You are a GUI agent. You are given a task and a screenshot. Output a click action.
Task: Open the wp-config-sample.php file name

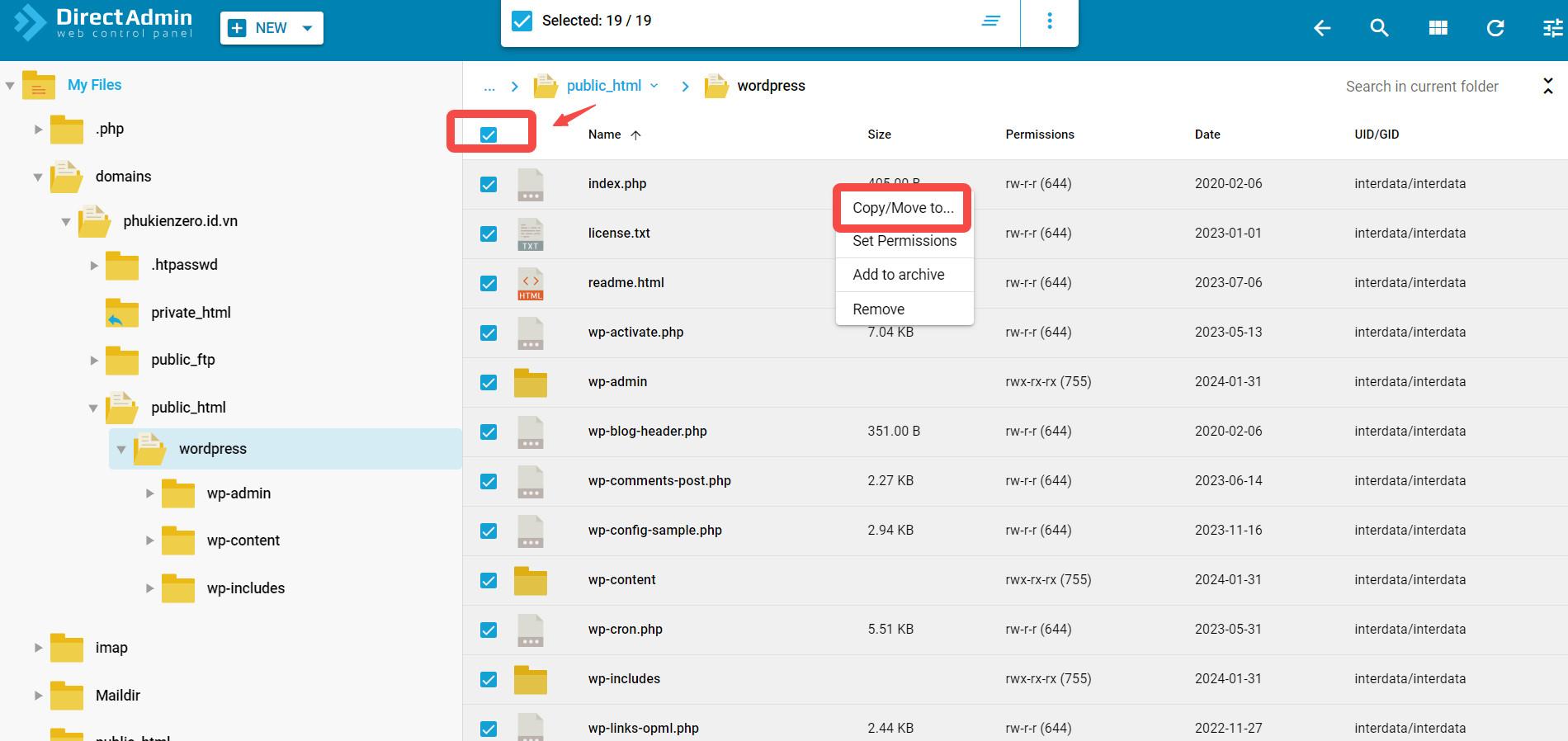click(x=655, y=531)
